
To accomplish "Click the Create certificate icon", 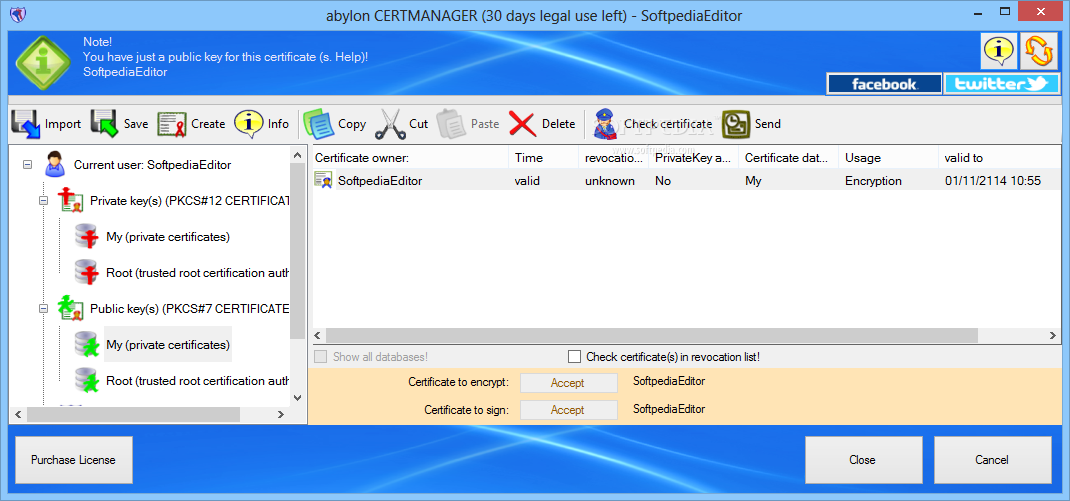I will 172,124.
